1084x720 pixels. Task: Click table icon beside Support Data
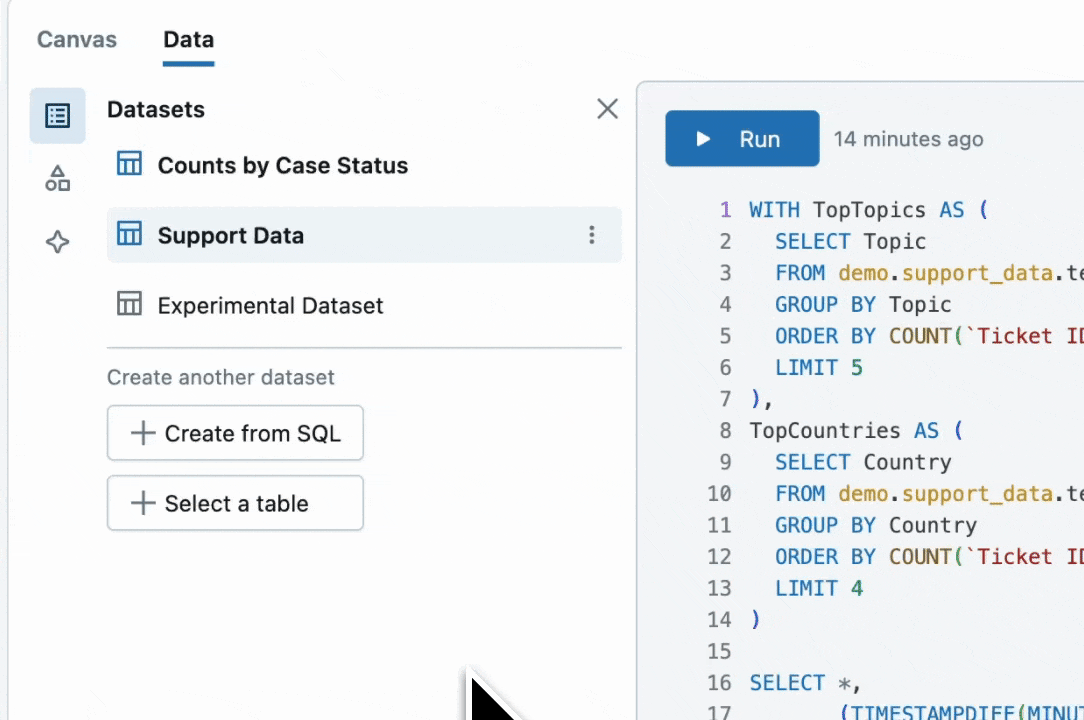129,235
